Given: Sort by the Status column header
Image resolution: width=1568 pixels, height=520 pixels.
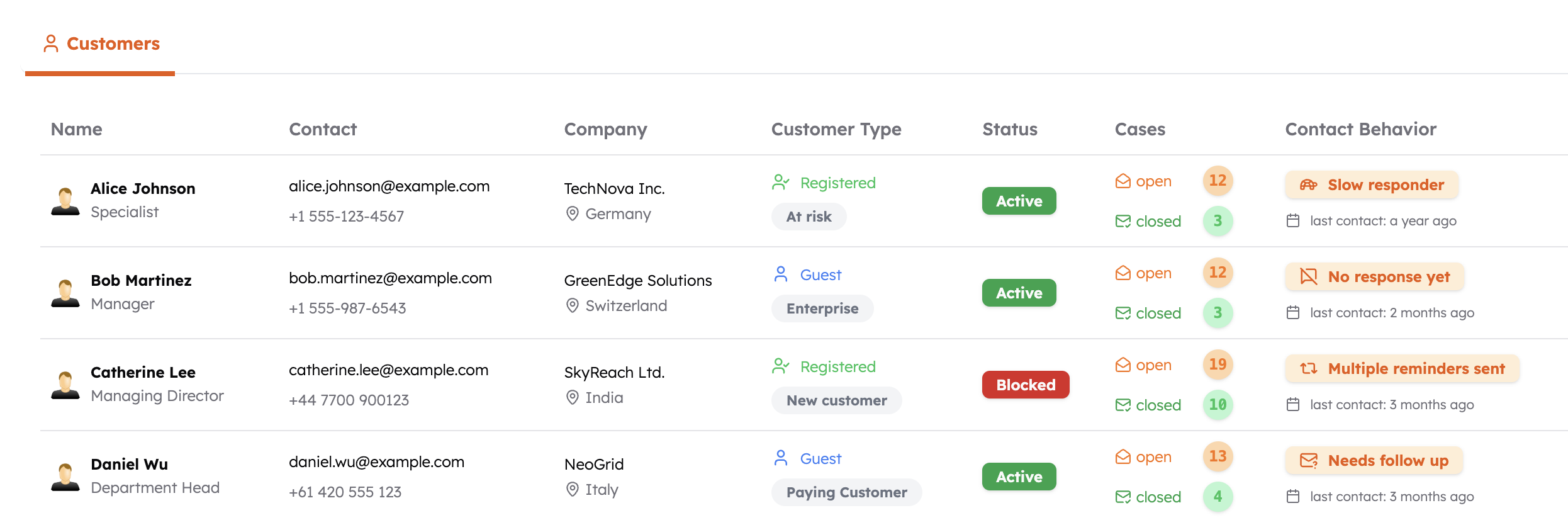Looking at the screenshot, I should click(x=1009, y=129).
